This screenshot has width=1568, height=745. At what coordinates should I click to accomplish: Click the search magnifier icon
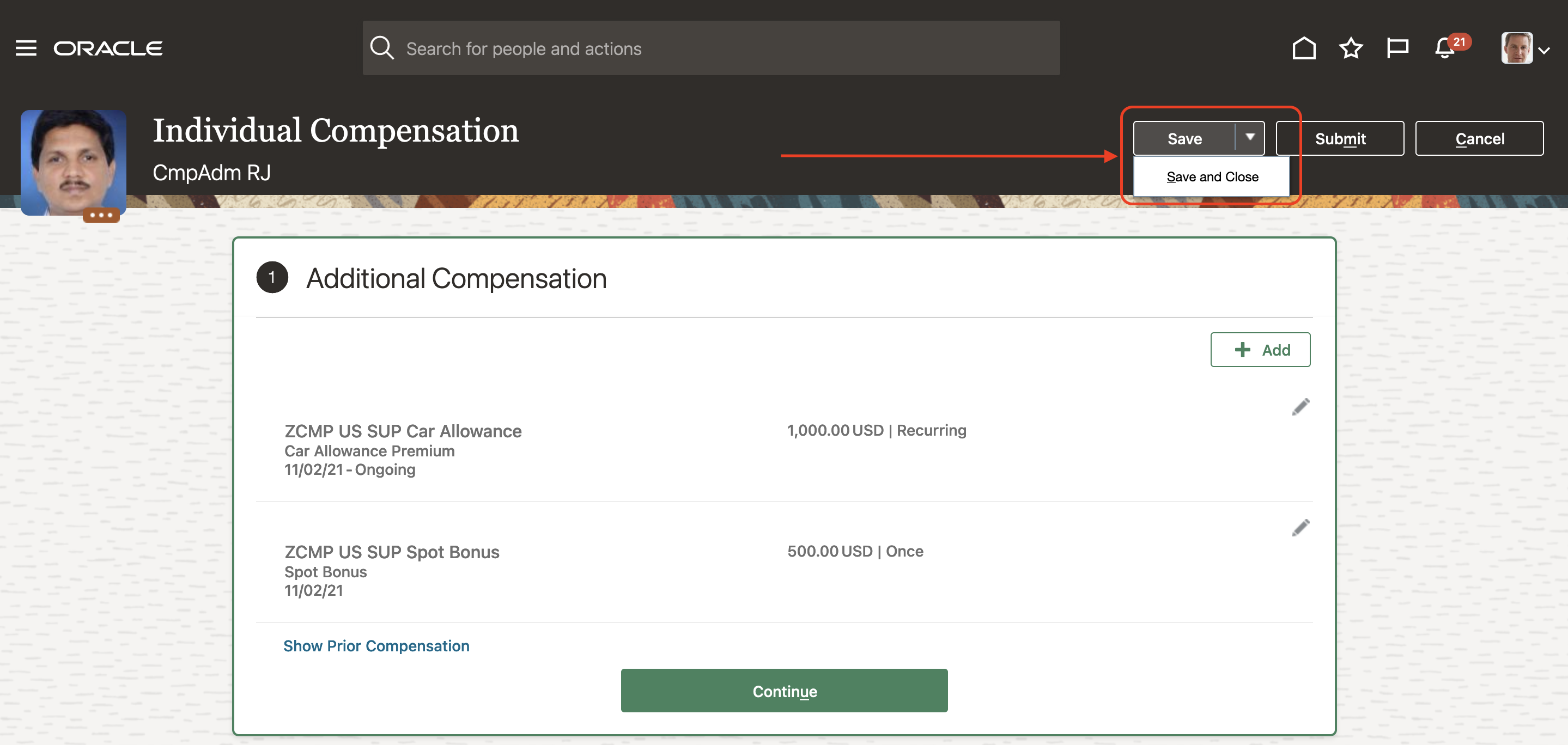click(382, 48)
